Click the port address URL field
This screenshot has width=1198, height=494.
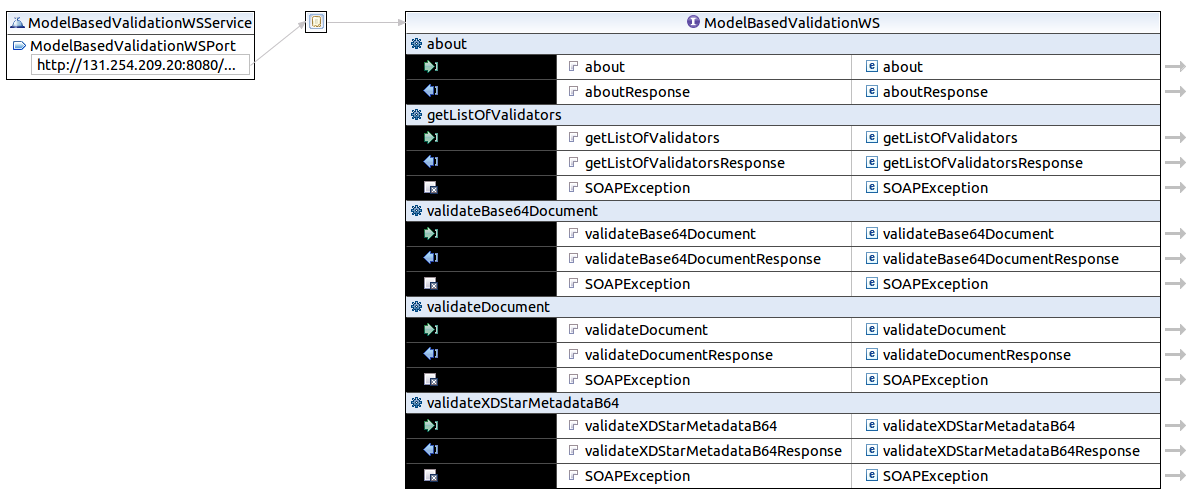pos(137,66)
